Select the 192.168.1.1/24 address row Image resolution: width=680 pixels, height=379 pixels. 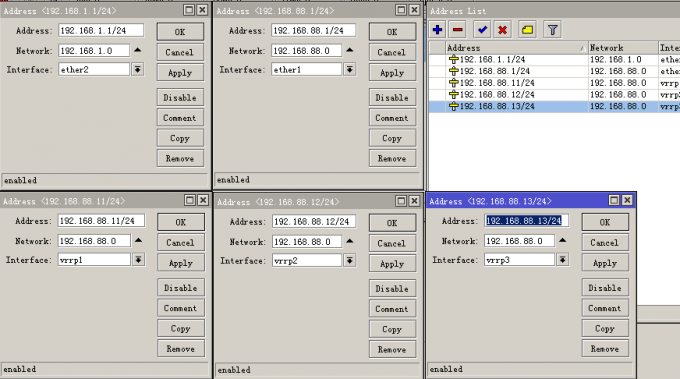click(554, 59)
